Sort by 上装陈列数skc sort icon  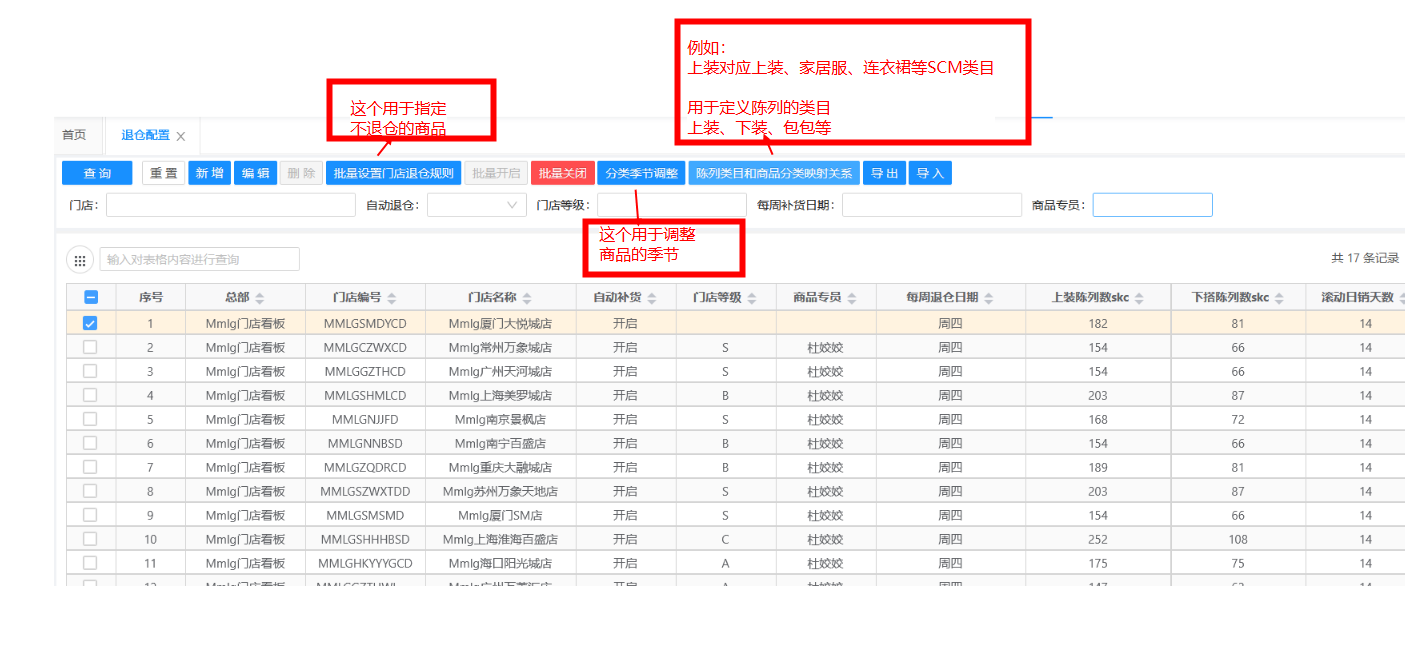point(1138,298)
